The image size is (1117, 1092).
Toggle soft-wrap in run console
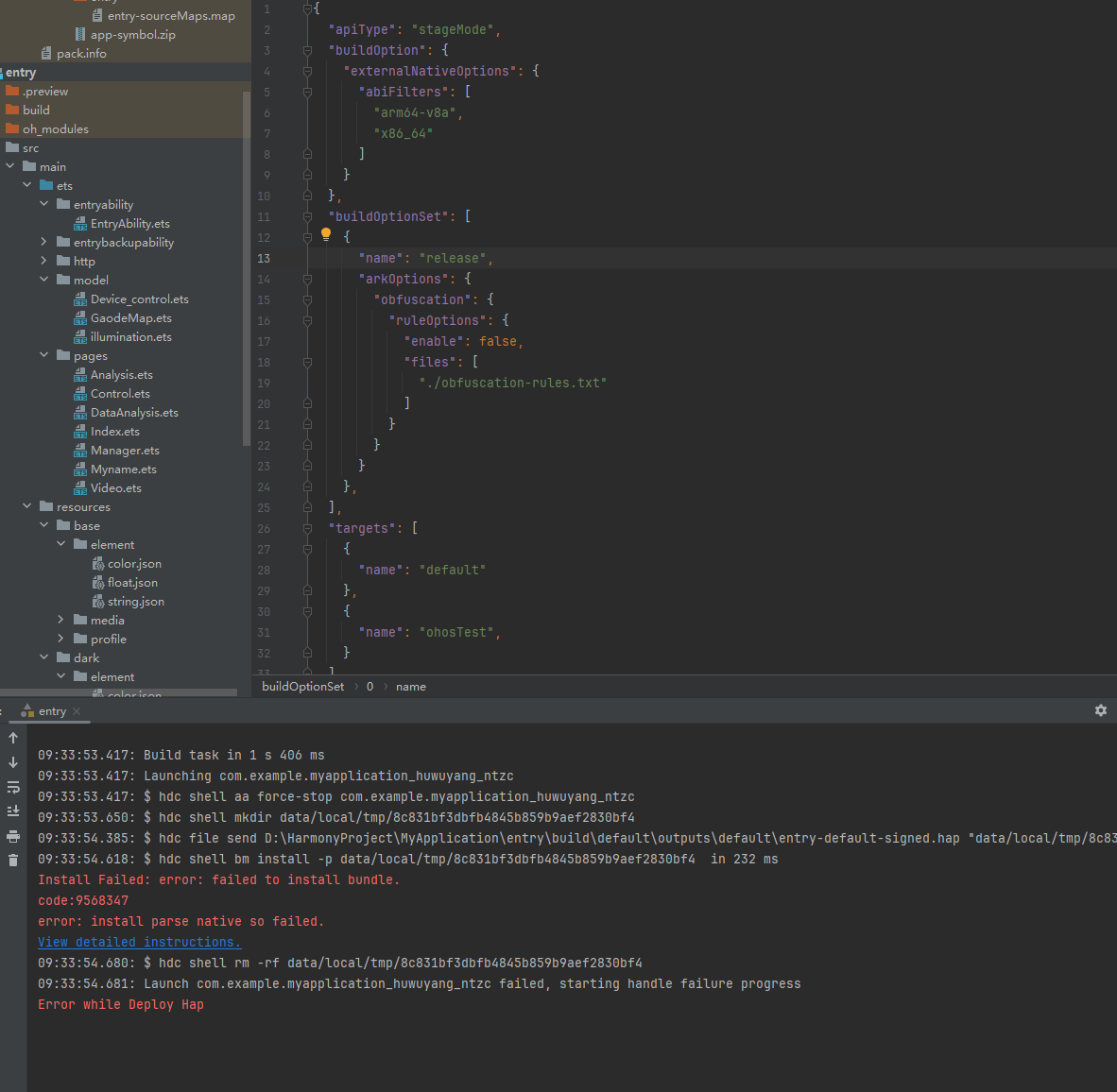pos(13,787)
